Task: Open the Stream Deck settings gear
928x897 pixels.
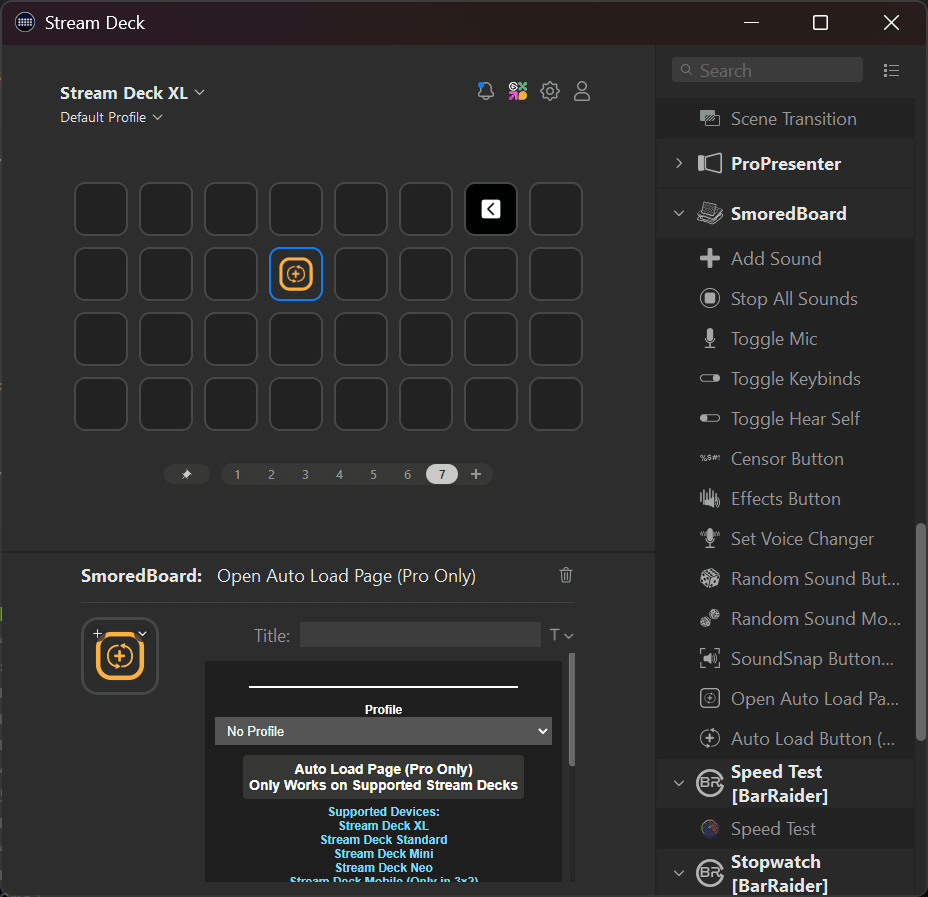Action: (x=549, y=91)
